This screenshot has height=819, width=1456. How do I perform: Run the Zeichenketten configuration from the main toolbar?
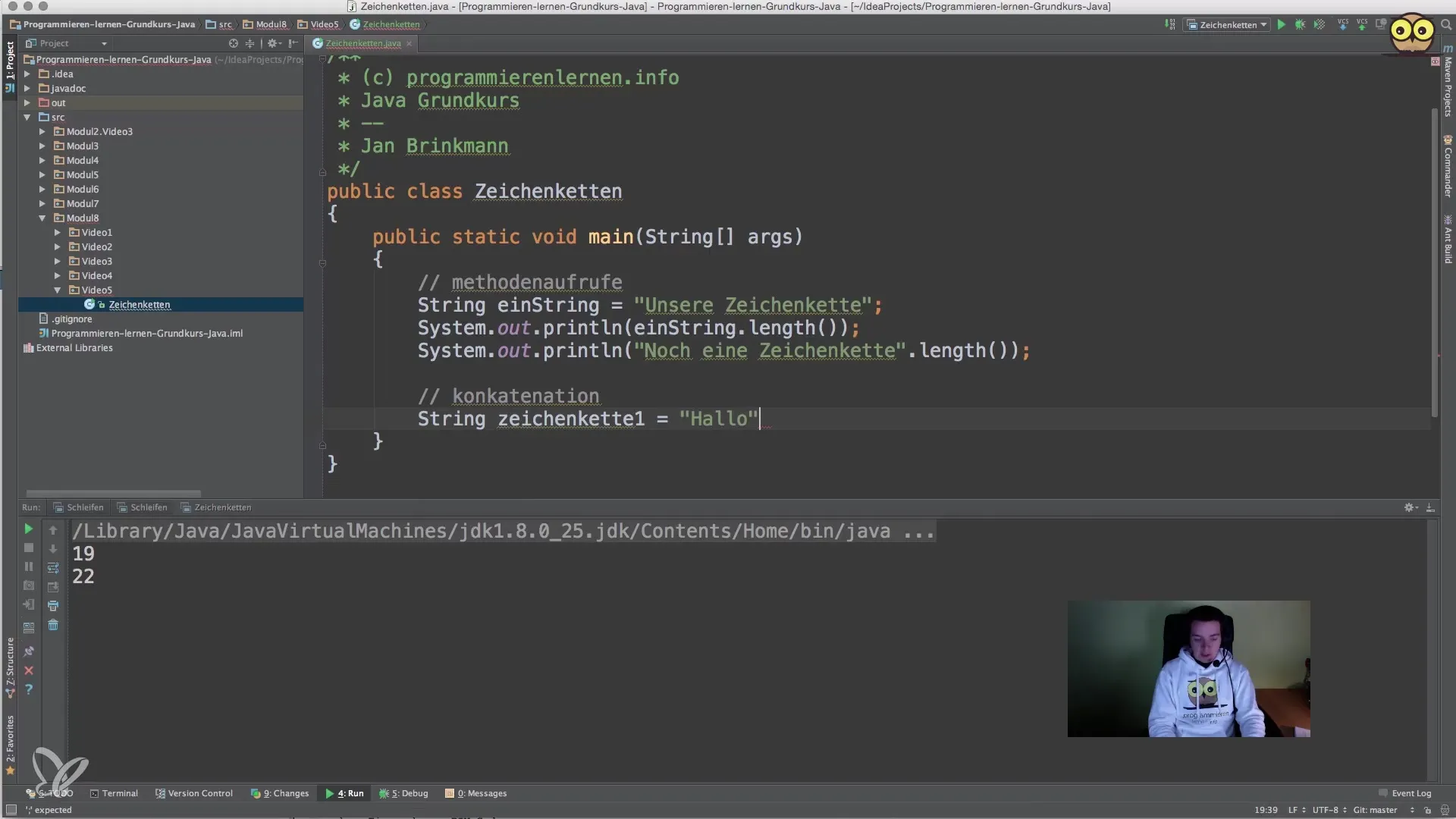(x=1281, y=24)
